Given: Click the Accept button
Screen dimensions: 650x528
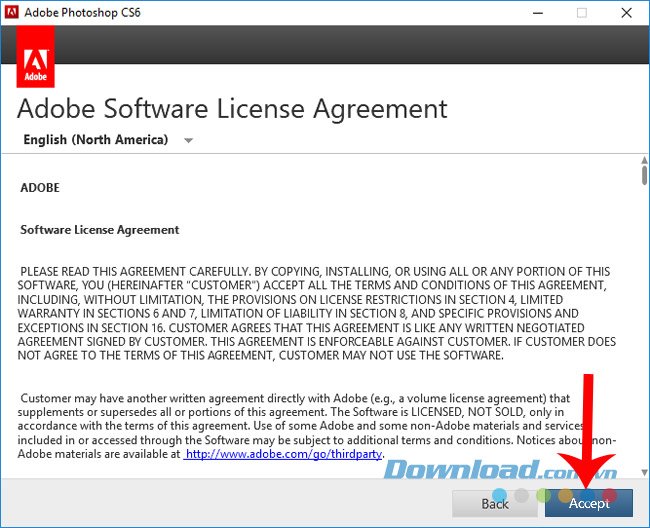Looking at the screenshot, I should click(589, 503).
